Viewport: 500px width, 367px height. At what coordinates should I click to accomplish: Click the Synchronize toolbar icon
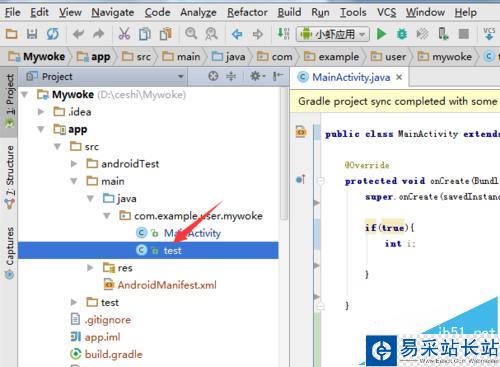coord(52,34)
